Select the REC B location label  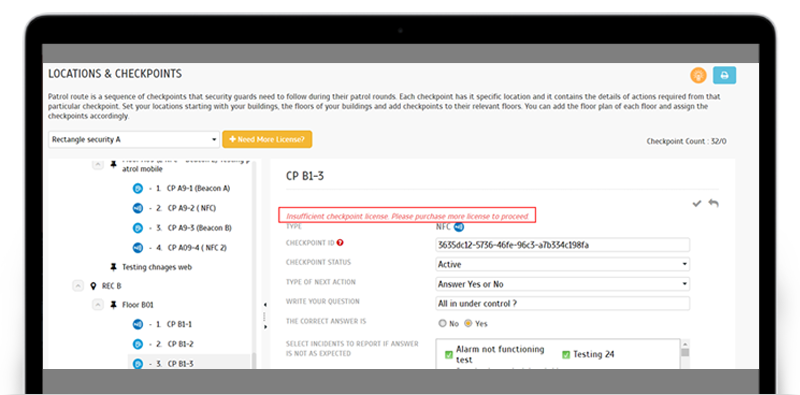(x=112, y=286)
